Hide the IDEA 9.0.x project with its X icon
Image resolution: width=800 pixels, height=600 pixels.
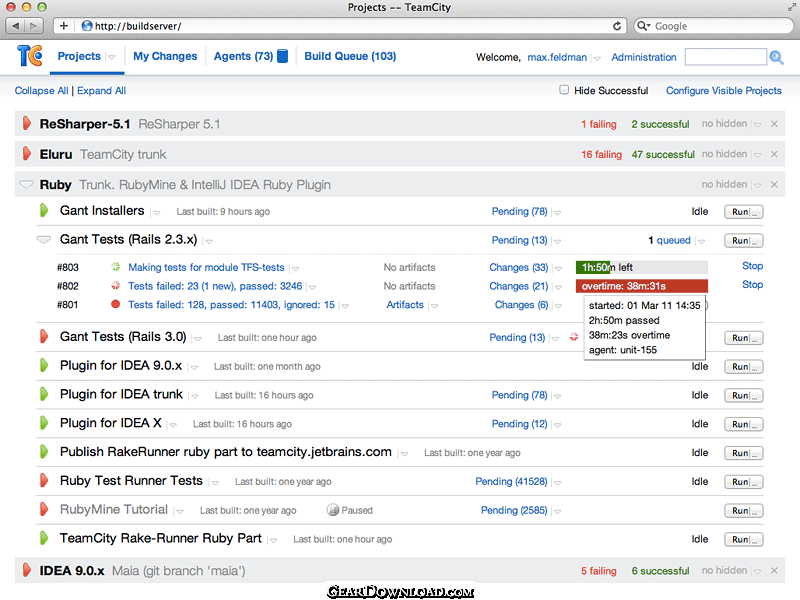[x=774, y=570]
